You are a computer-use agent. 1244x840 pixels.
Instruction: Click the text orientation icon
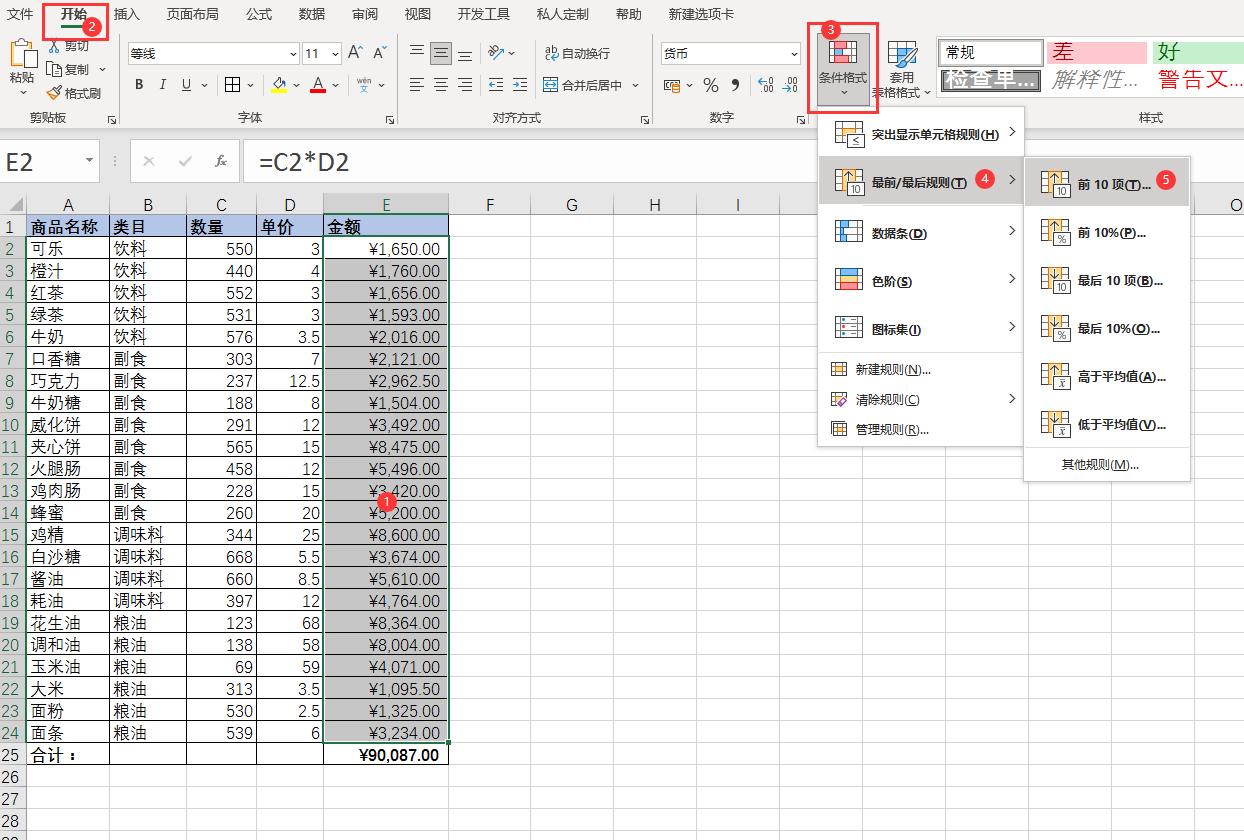(497, 53)
